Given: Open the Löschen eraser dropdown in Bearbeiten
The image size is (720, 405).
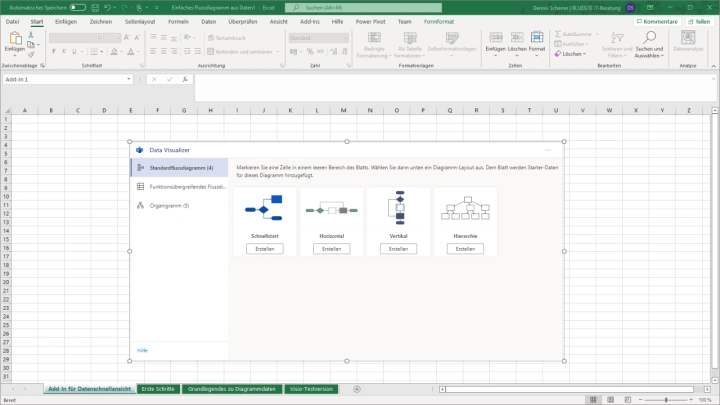Looking at the screenshot, I should [x=570, y=54].
